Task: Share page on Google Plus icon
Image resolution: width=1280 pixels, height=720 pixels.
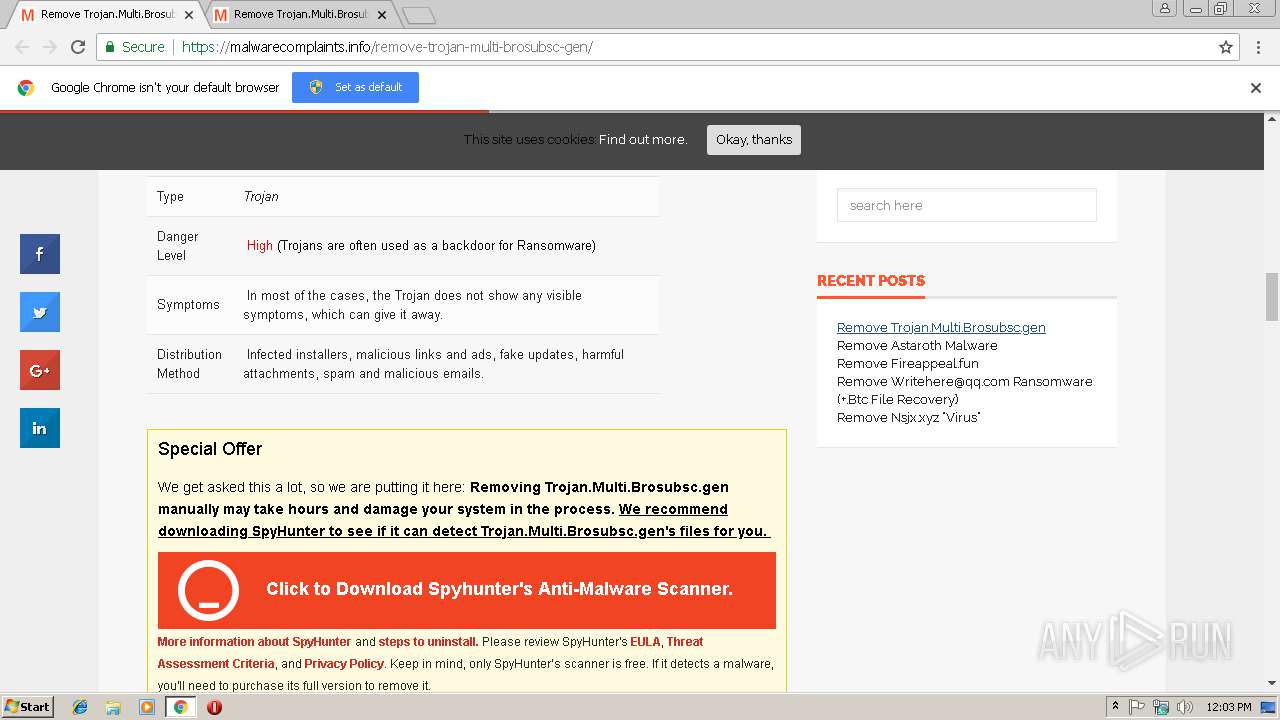Action: click(40, 370)
